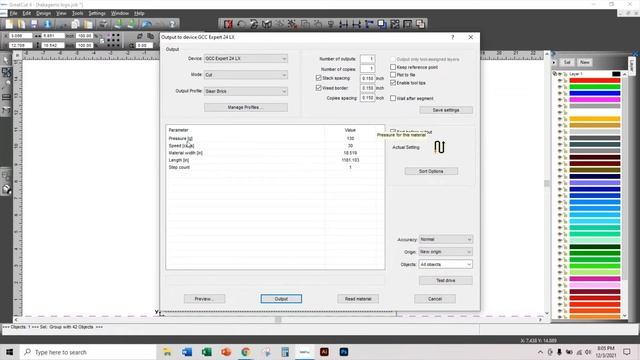Screen dimensions: 640x360
Task: Open the Settings menu
Action: 97,13
